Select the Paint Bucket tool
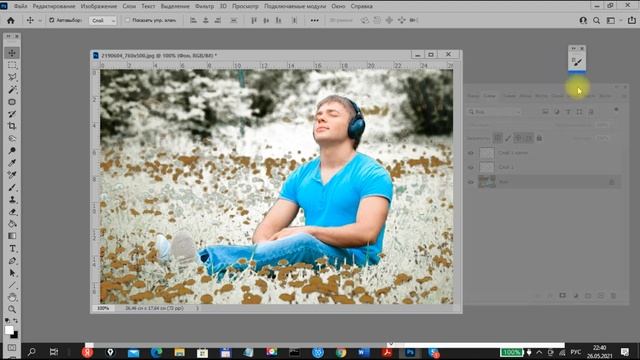The image size is (640, 360). (12, 224)
